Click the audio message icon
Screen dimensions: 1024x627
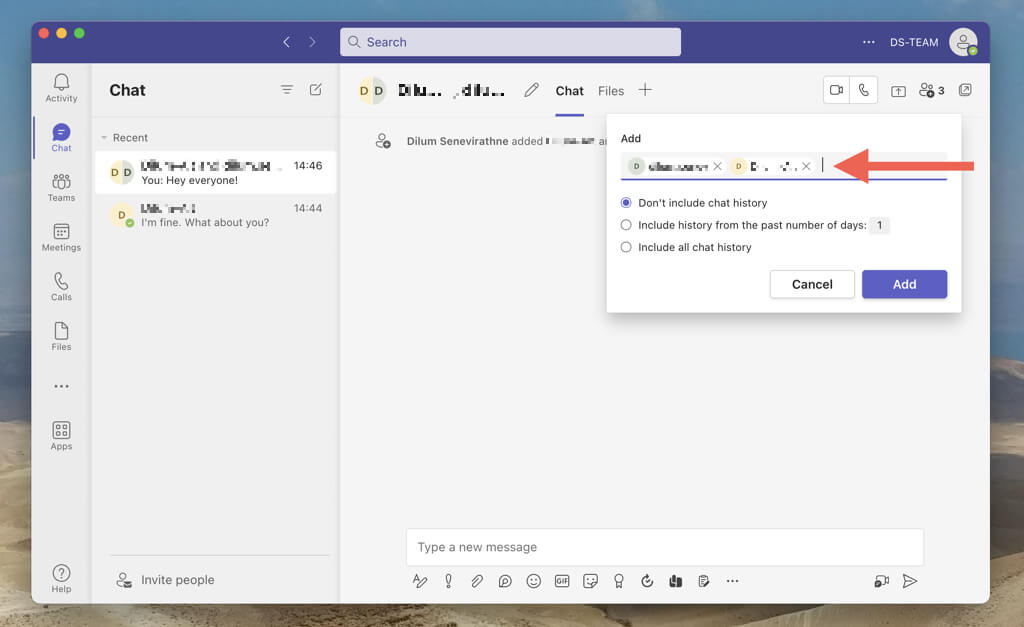point(882,581)
